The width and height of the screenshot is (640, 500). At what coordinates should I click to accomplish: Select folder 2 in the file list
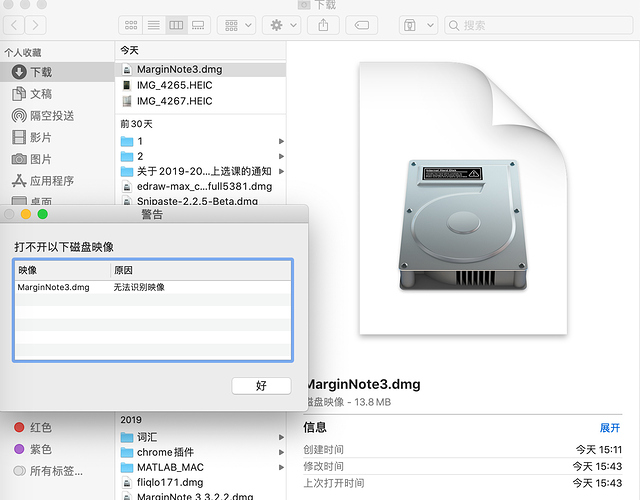[x=200, y=156]
